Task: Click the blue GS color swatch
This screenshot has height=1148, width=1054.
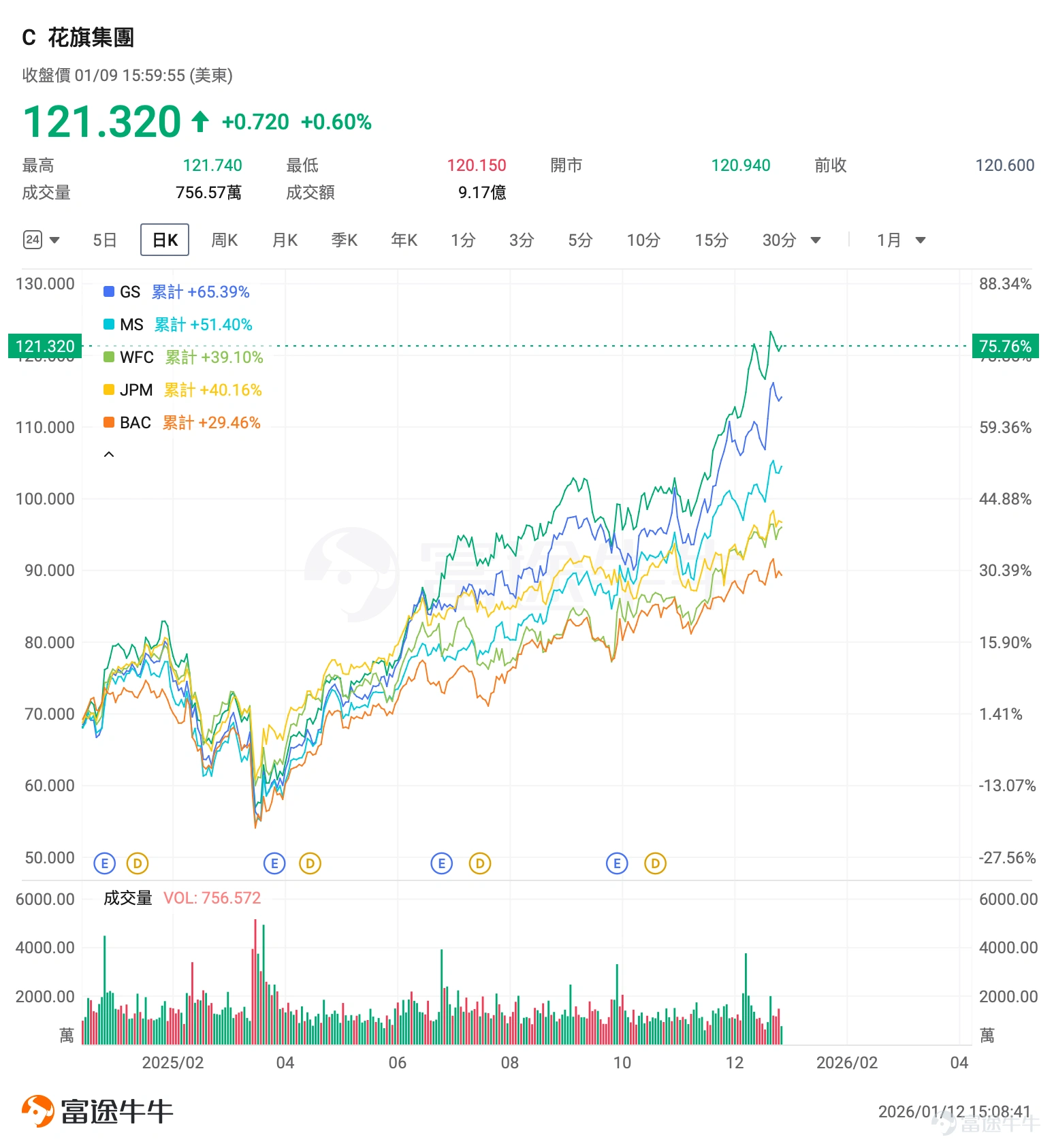Action: point(109,291)
